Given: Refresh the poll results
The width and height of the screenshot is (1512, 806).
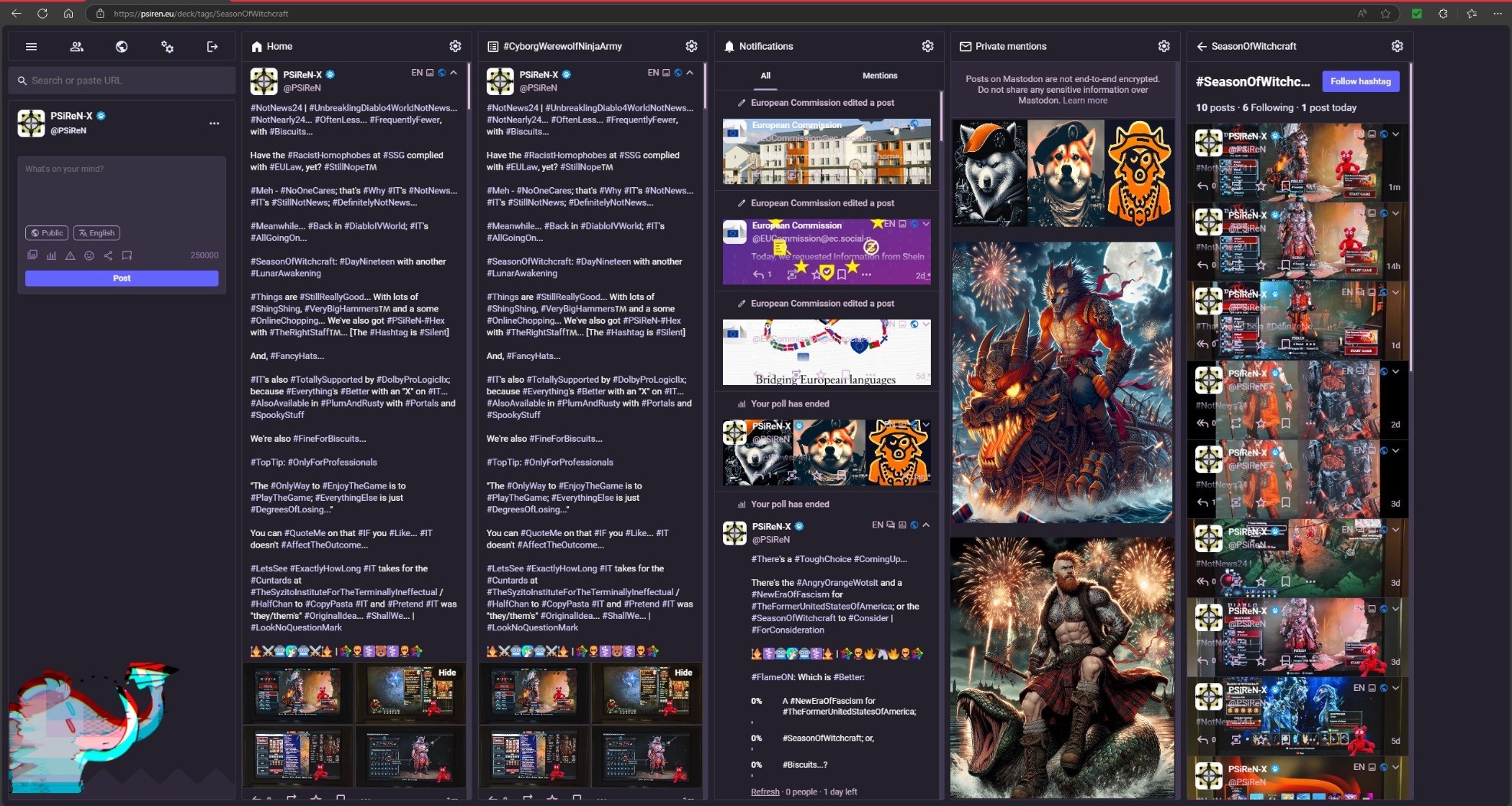Looking at the screenshot, I should tap(765, 791).
